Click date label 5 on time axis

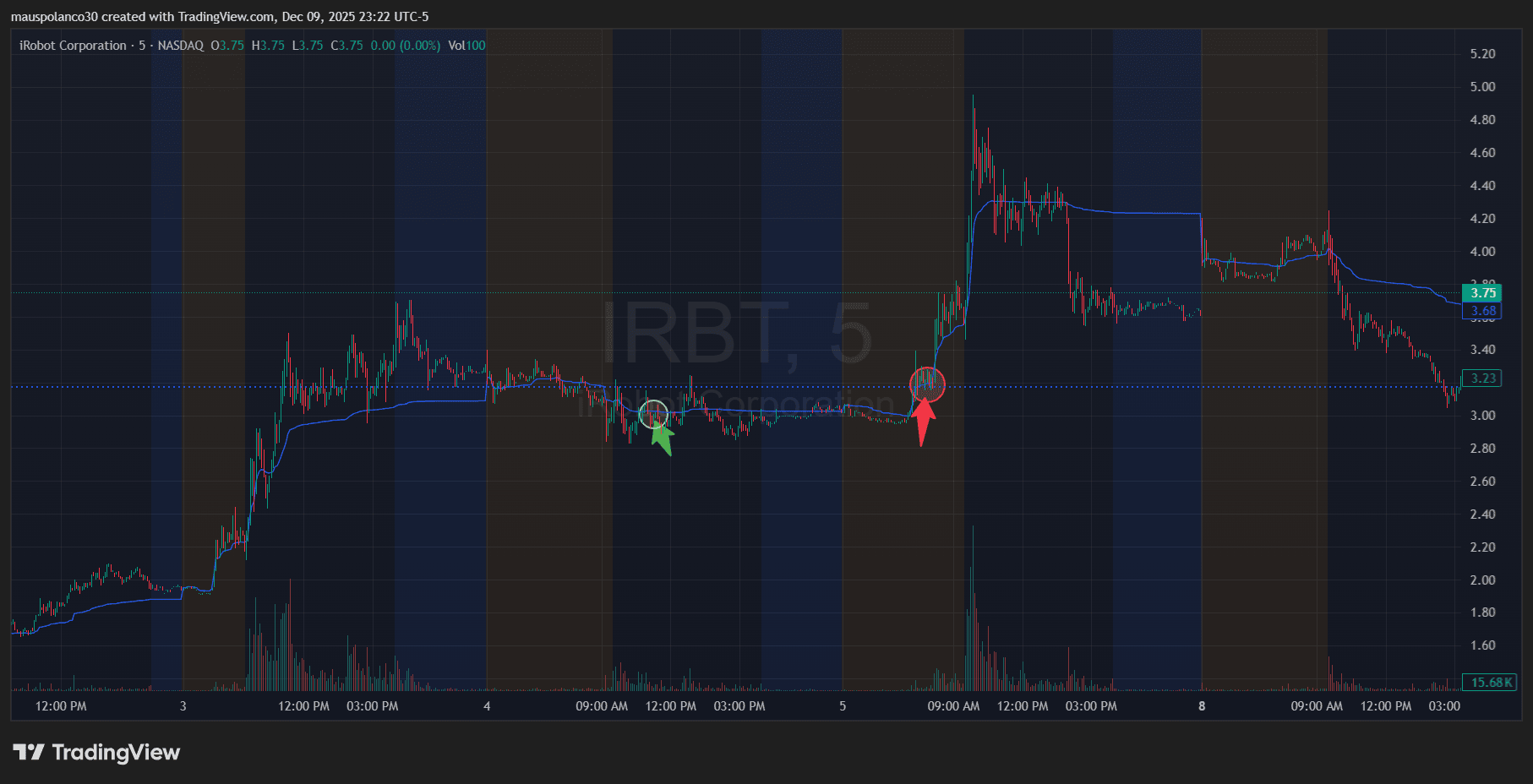click(x=843, y=706)
